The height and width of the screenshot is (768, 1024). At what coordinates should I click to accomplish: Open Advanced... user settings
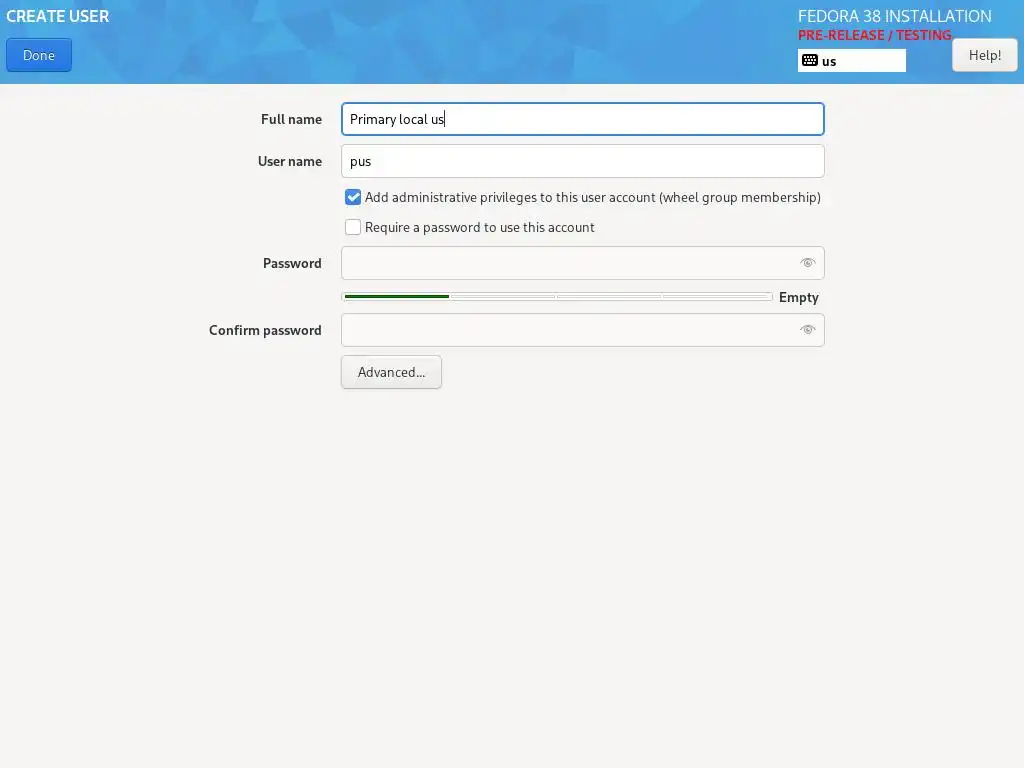pos(391,372)
